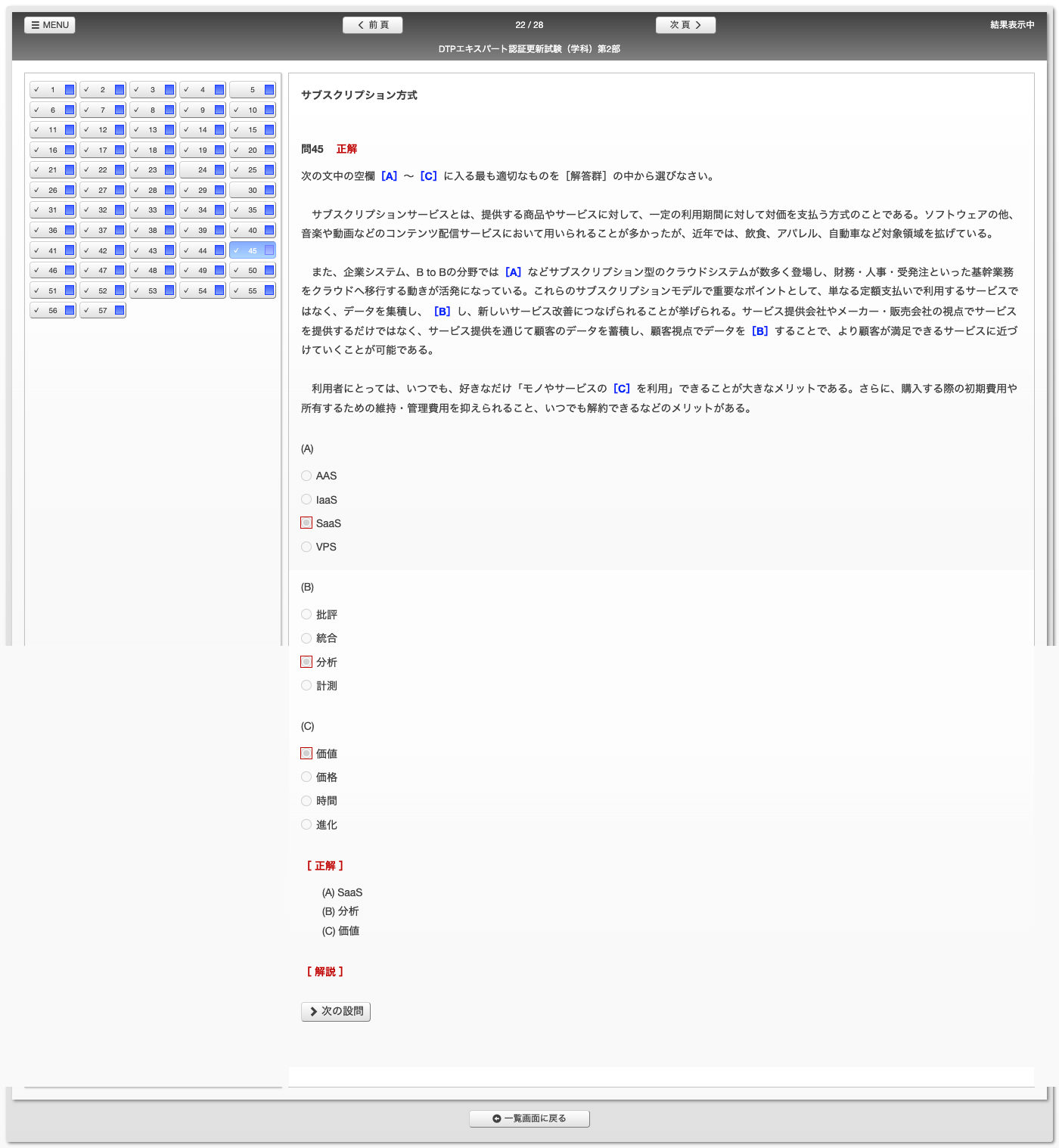Select the VPS radio option
This screenshot has width=1059, height=1148.
[306, 547]
